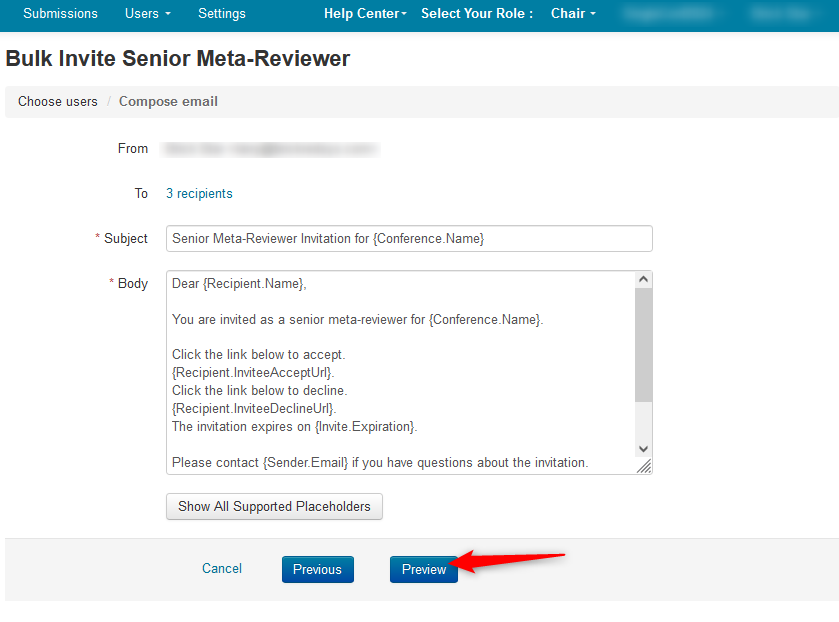The height and width of the screenshot is (622, 839).
Task: Click the 'Dear {Recipient.Name},' line in the body
Action: click(x=239, y=284)
